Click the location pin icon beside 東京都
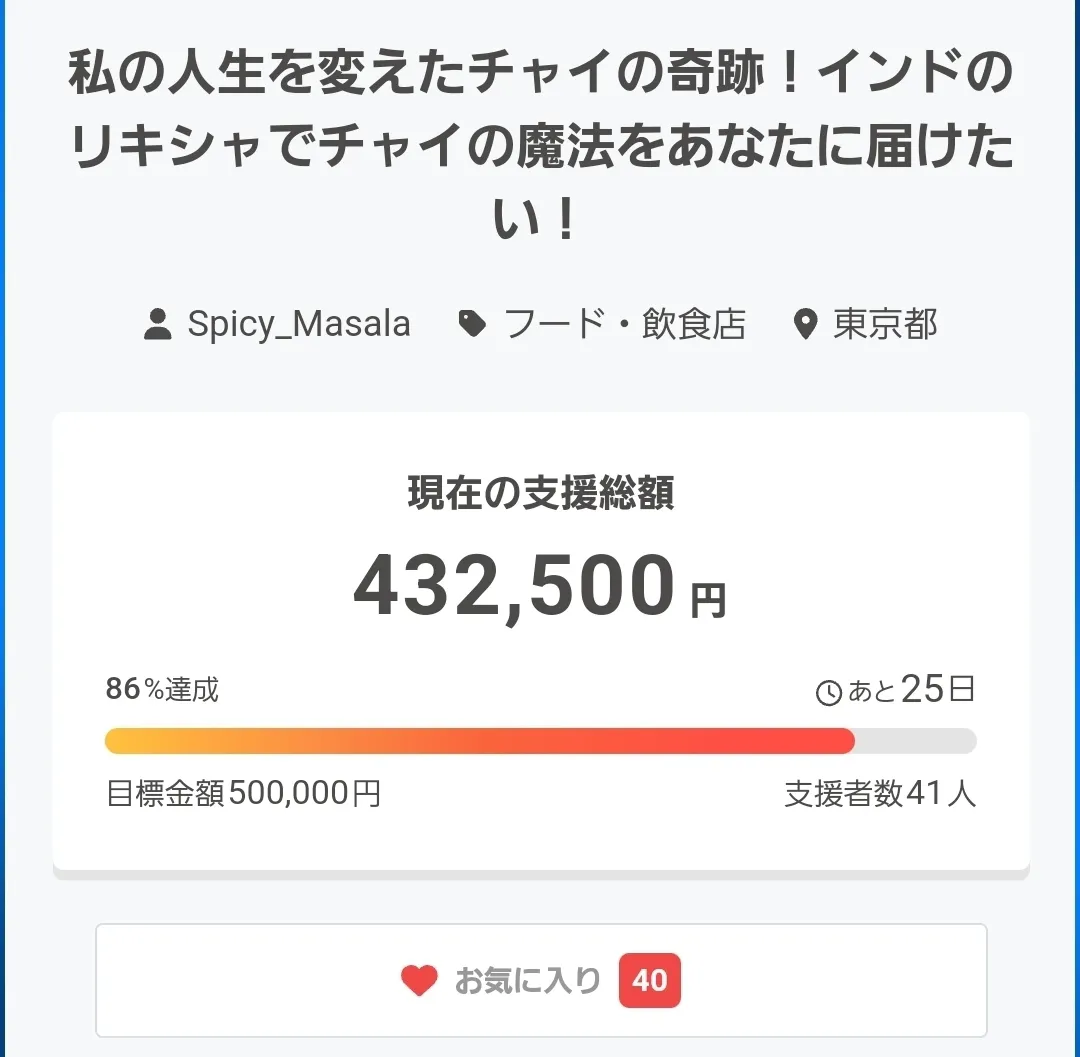The height and width of the screenshot is (1057, 1080). point(805,325)
